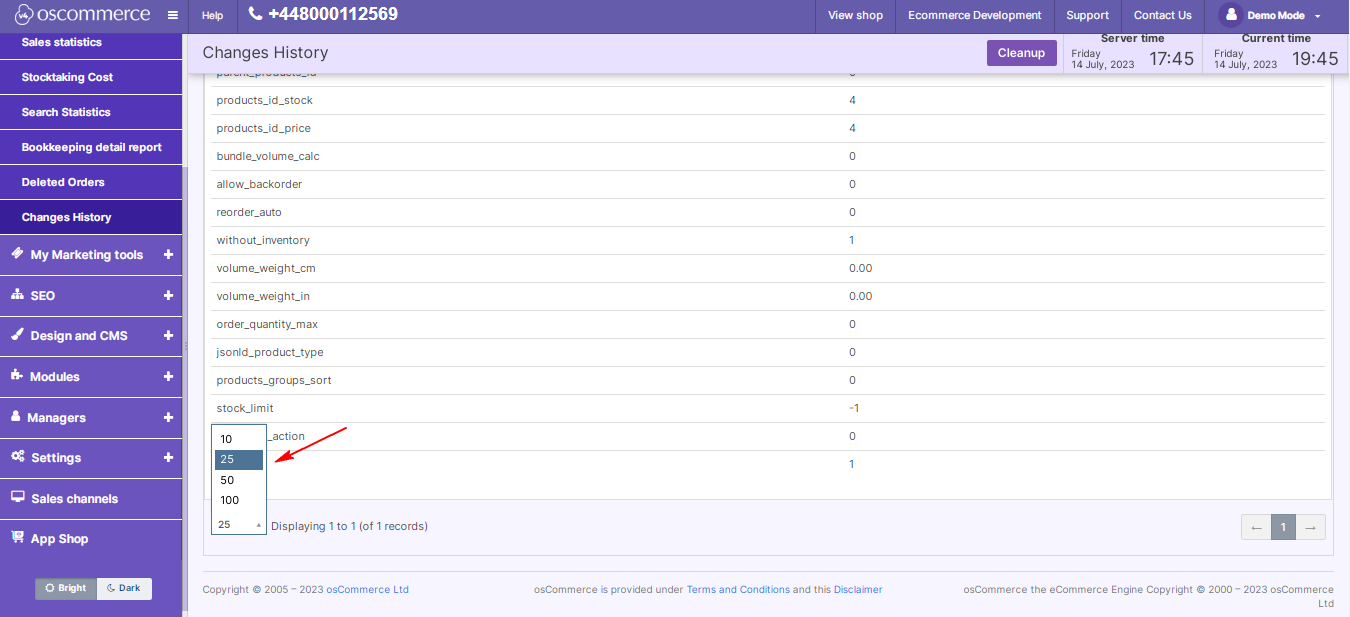Click View shop link
Viewport: 1350px width, 617px height.
(856, 15)
